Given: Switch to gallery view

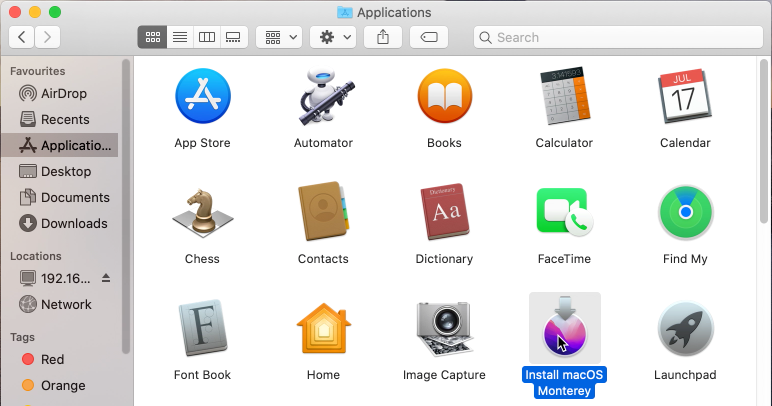Looking at the screenshot, I should pos(233,37).
